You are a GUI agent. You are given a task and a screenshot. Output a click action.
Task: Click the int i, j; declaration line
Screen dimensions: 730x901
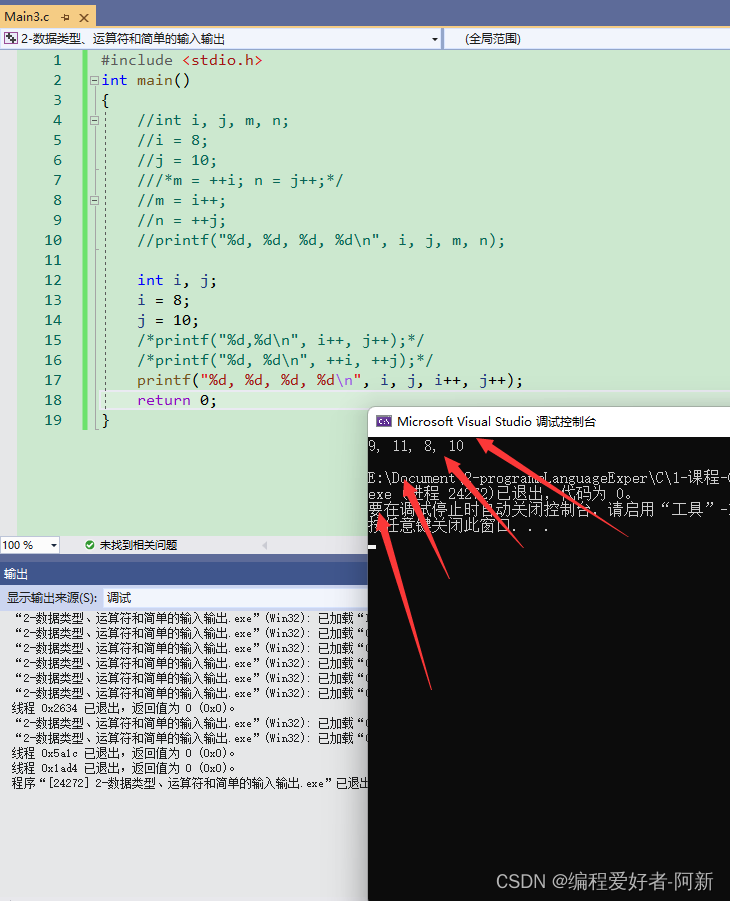click(x=177, y=280)
